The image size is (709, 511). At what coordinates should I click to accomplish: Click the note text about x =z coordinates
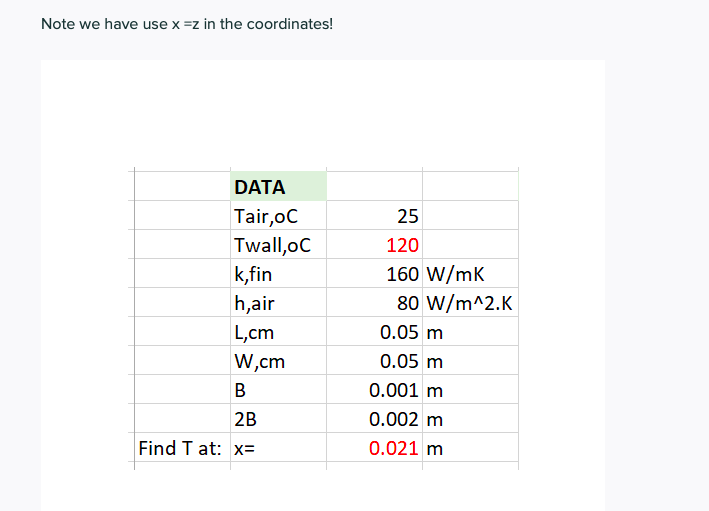click(x=187, y=24)
